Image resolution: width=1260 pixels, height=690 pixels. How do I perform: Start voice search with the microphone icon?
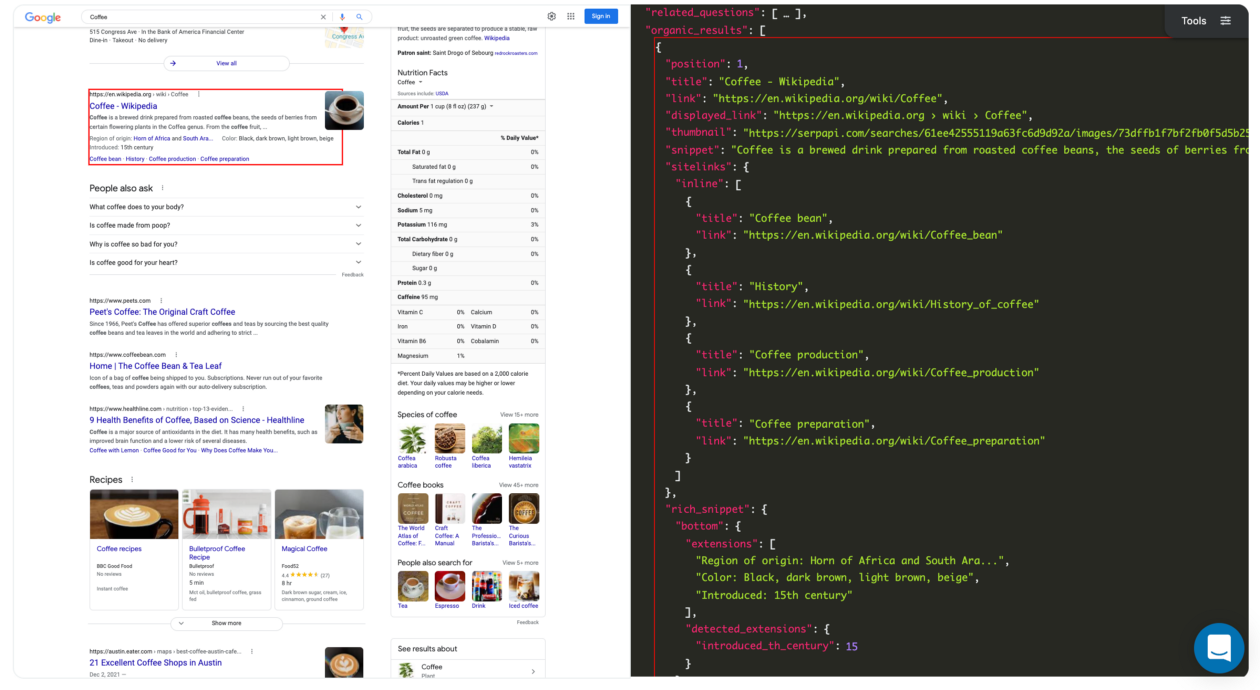click(x=342, y=17)
